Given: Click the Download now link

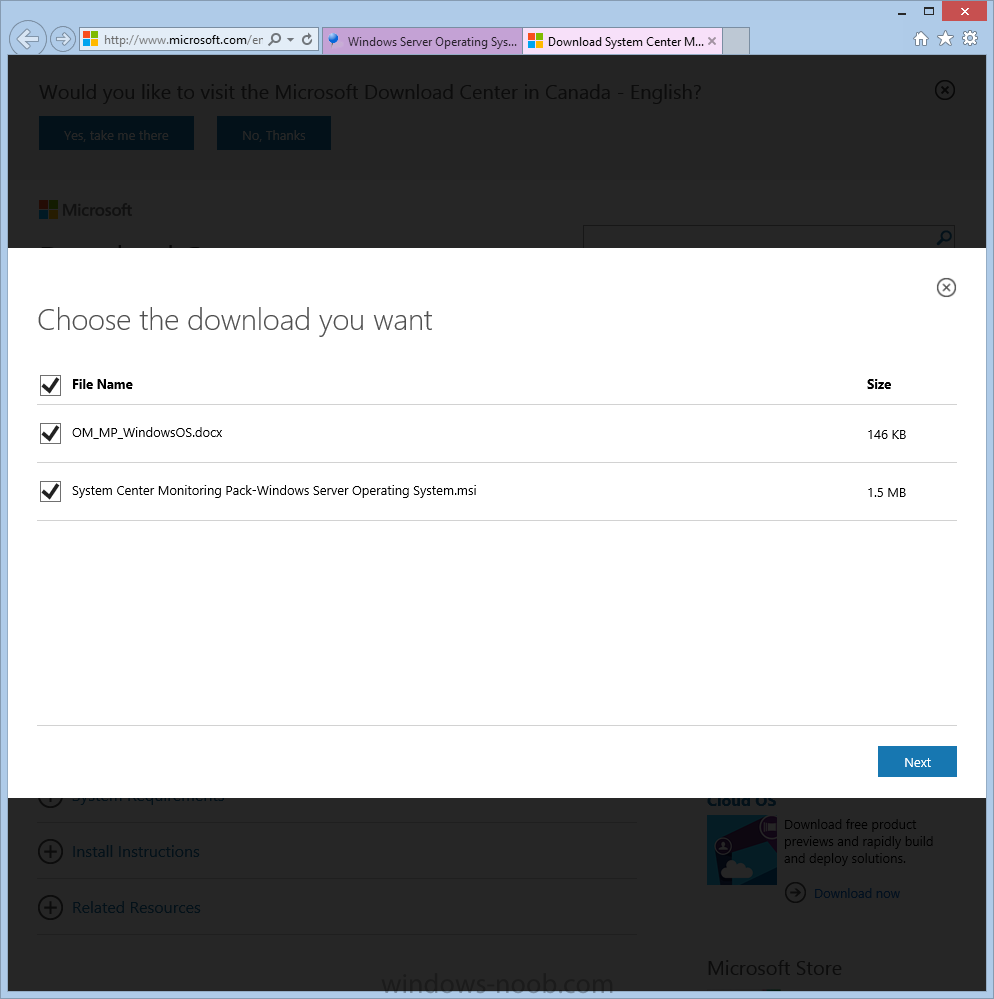Looking at the screenshot, I should 857,893.
